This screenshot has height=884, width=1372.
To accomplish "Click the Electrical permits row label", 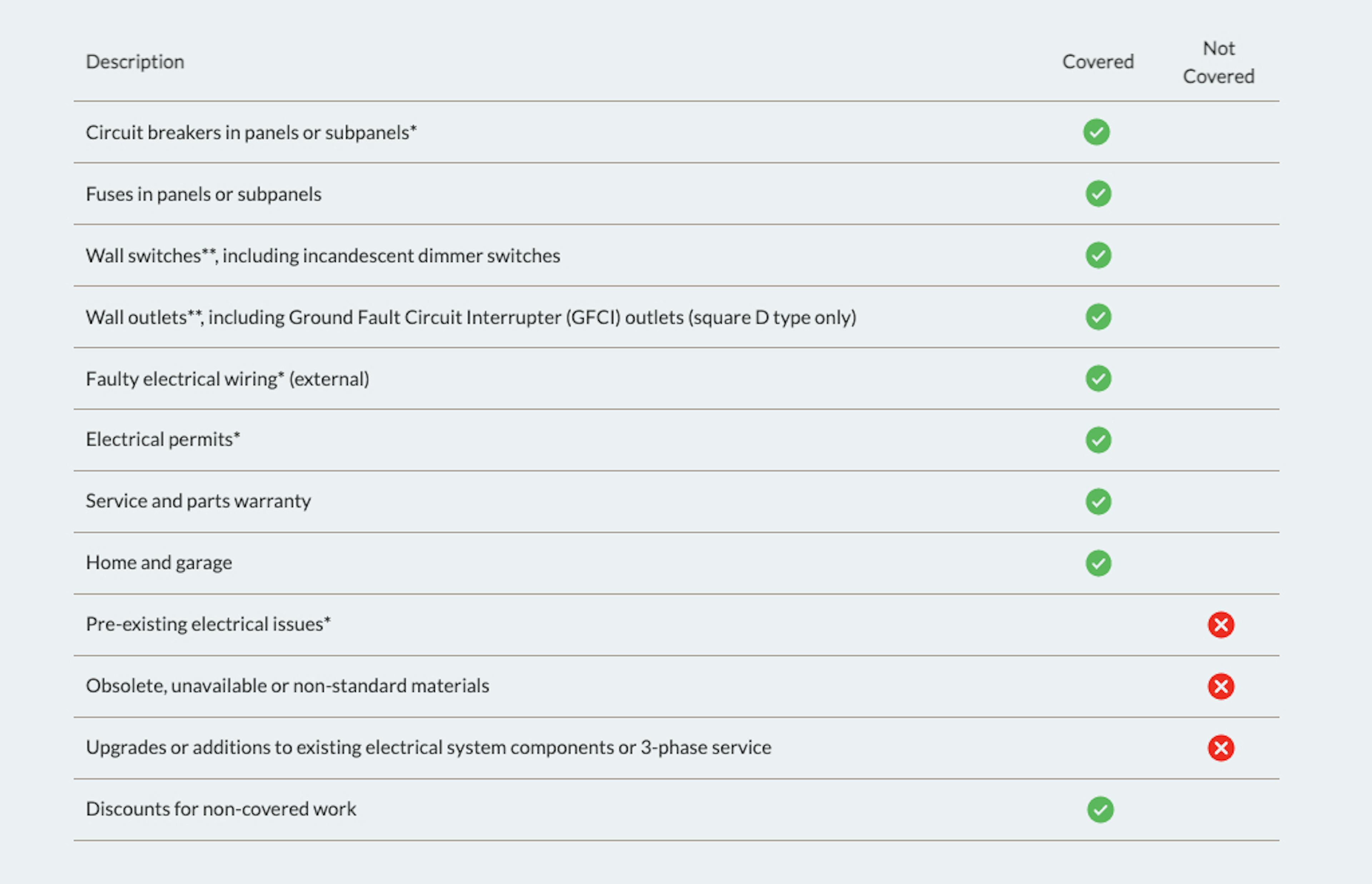I will point(163,440).
